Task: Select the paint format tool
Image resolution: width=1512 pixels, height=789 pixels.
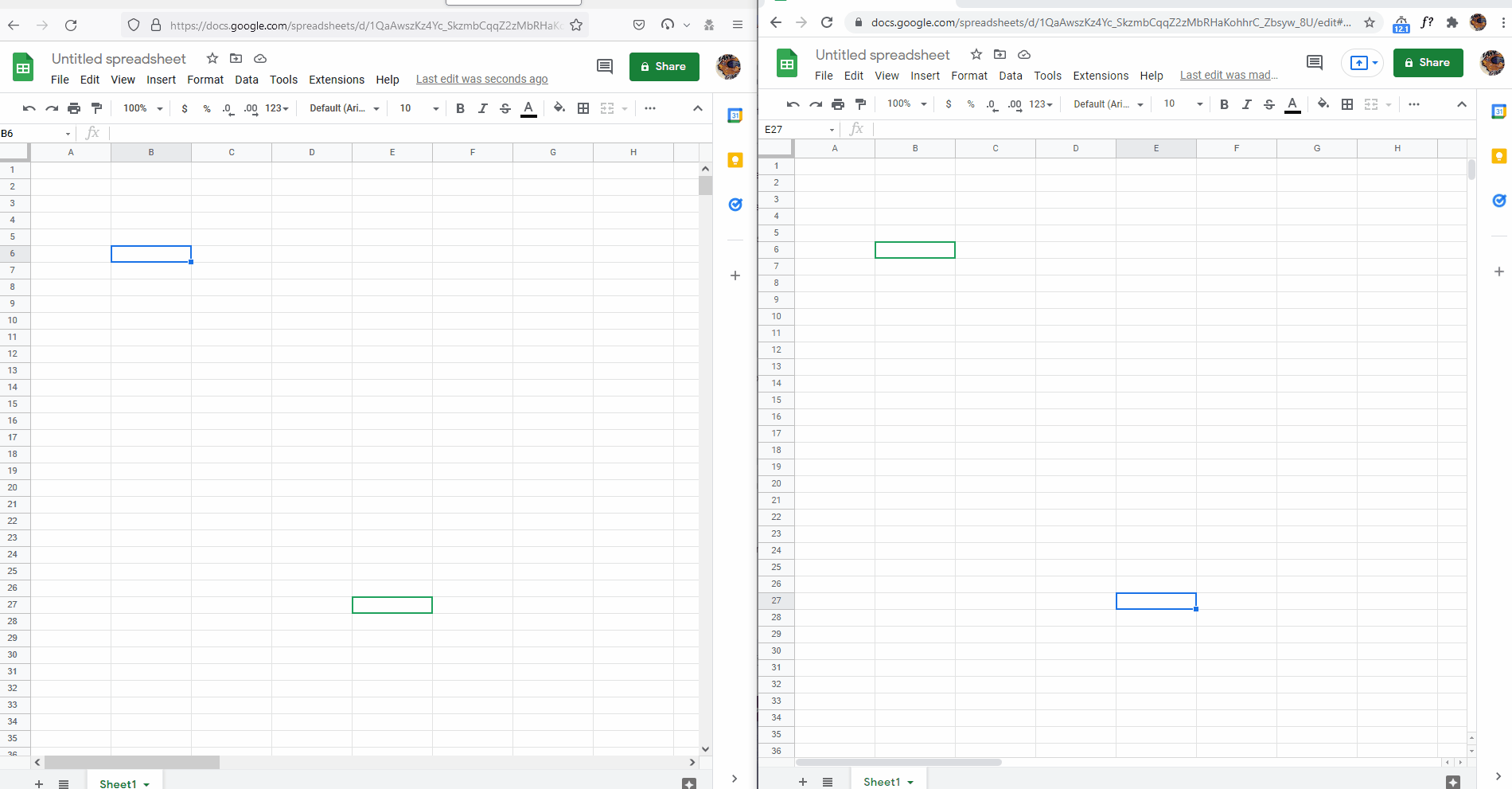Action: coord(96,107)
